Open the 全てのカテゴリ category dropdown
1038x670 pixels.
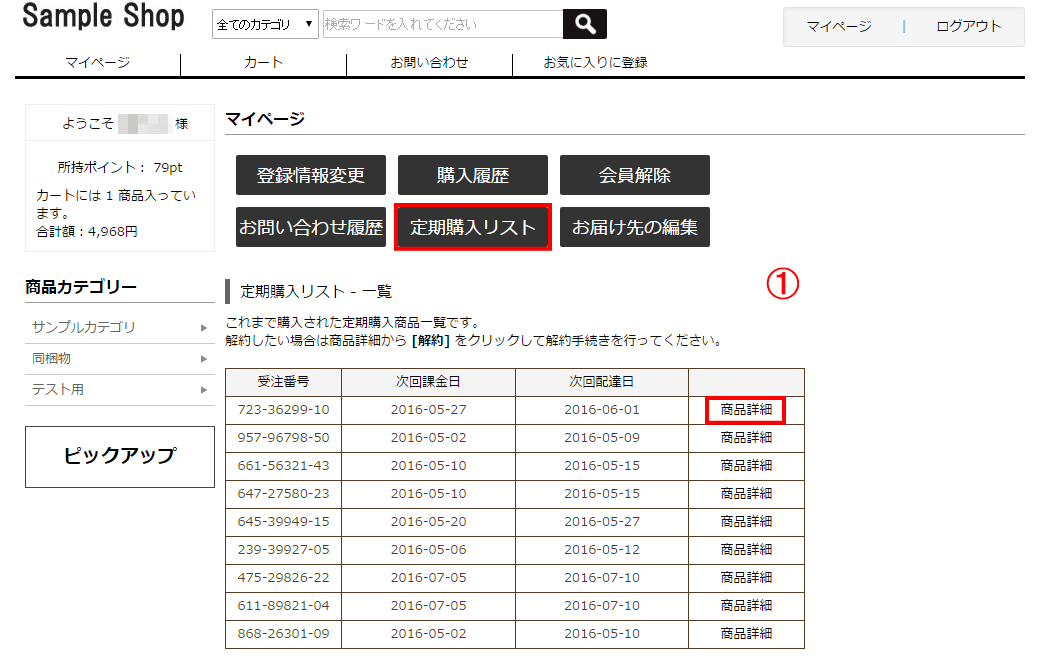coord(265,24)
